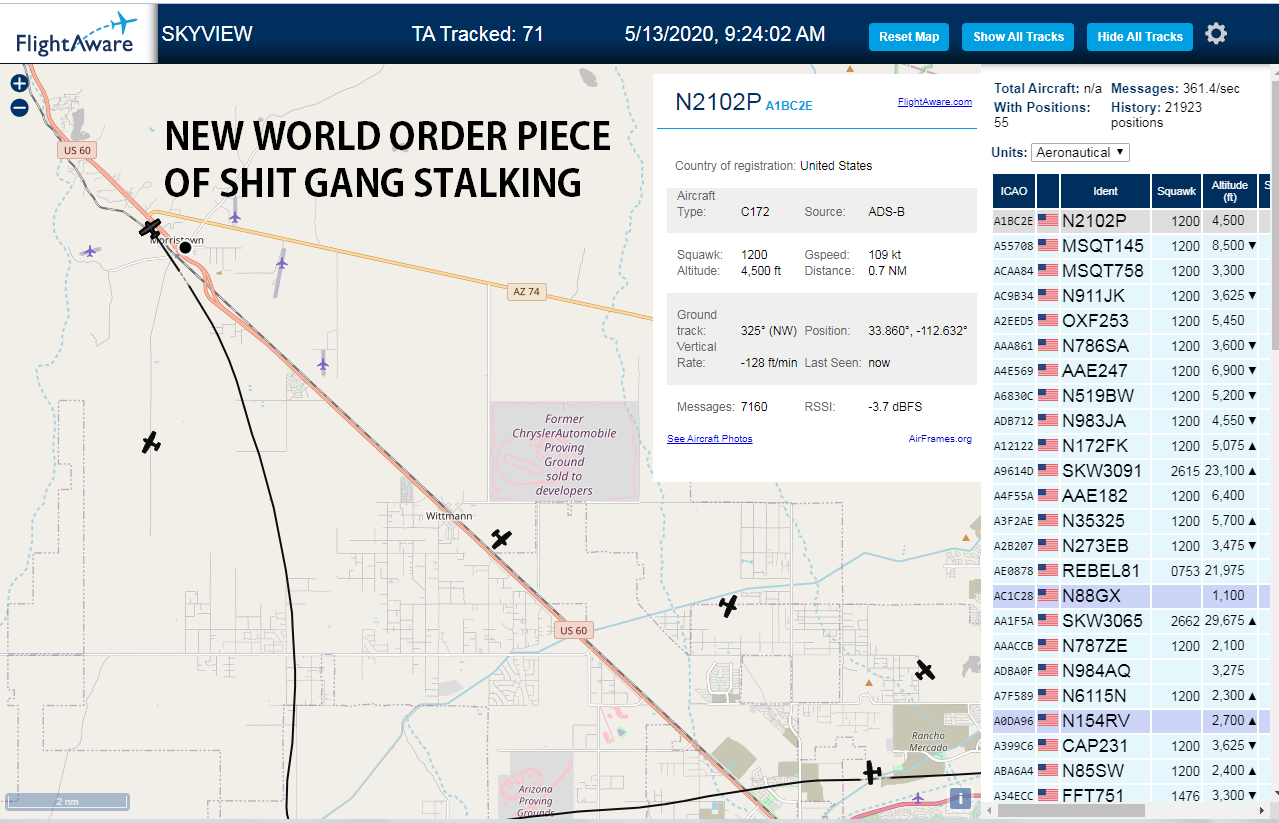Select the N519BW aircraft row
Viewport: 1279px width, 823px height.
click(x=1132, y=395)
